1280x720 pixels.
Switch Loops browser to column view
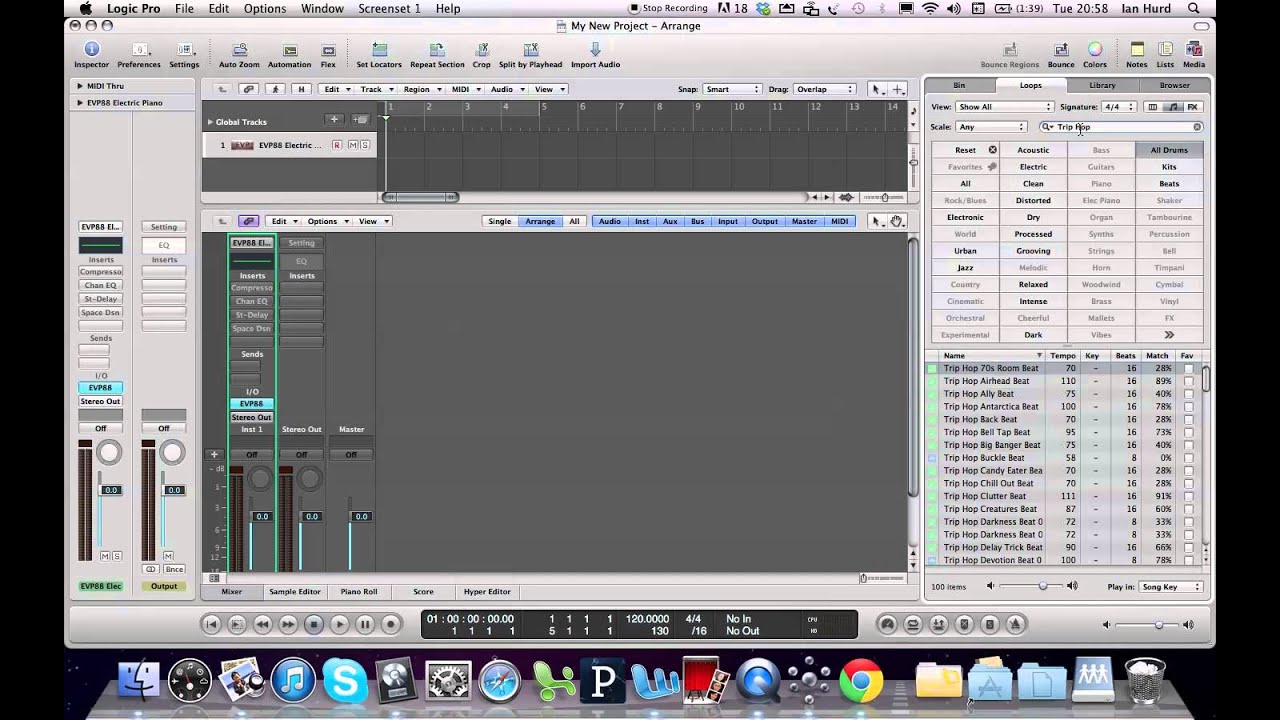click(x=1153, y=107)
